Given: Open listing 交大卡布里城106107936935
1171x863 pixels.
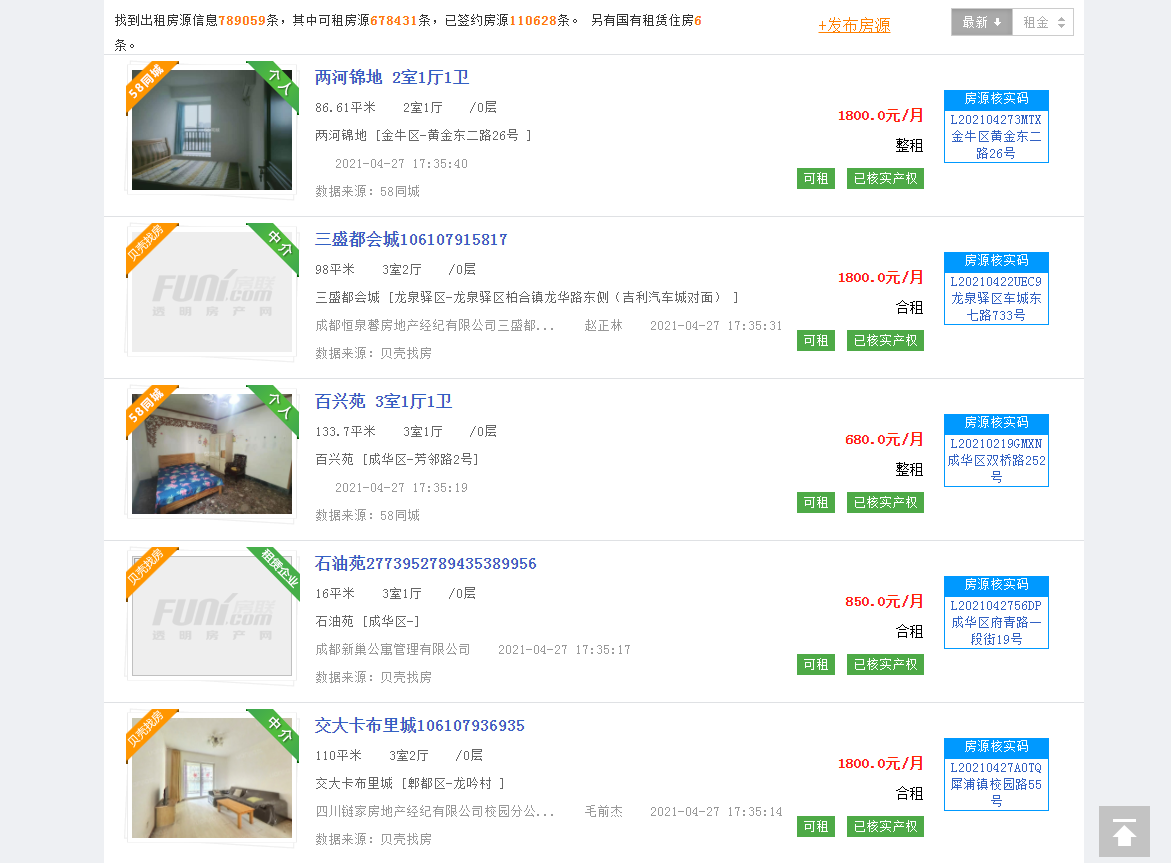Looking at the screenshot, I should coord(419,726).
